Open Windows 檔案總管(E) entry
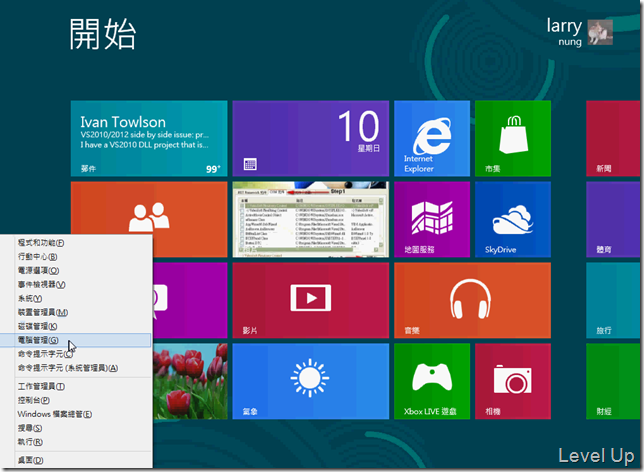 click(76, 414)
